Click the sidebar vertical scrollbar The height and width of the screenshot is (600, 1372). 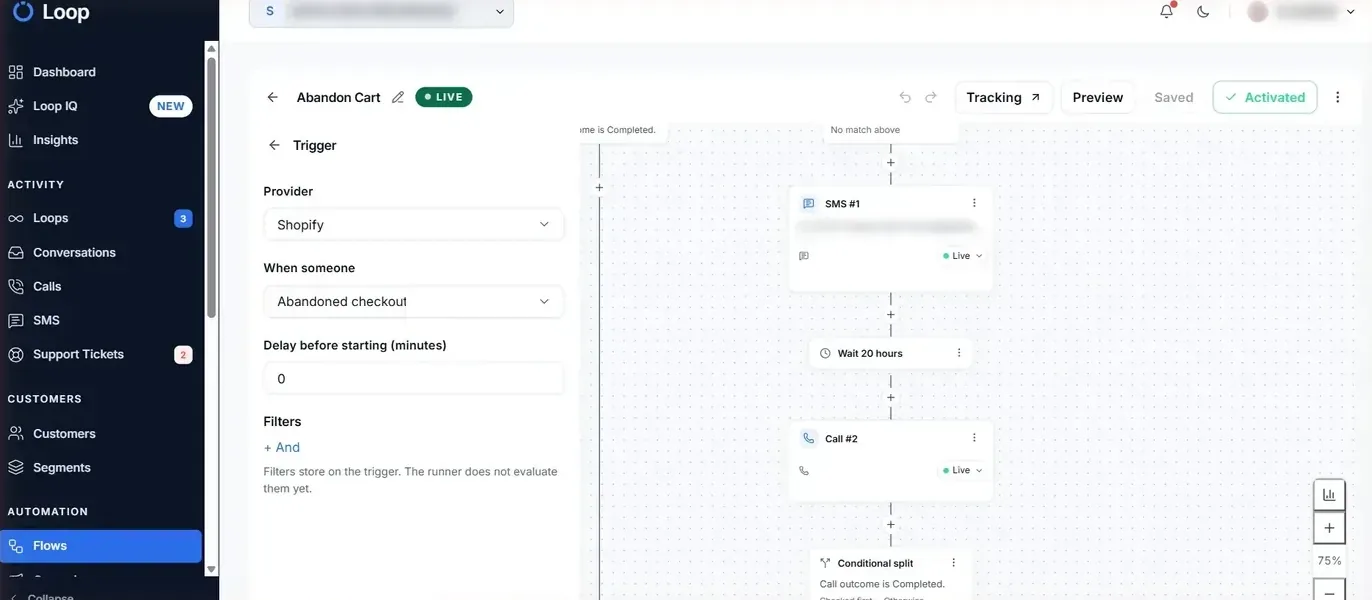(211, 188)
